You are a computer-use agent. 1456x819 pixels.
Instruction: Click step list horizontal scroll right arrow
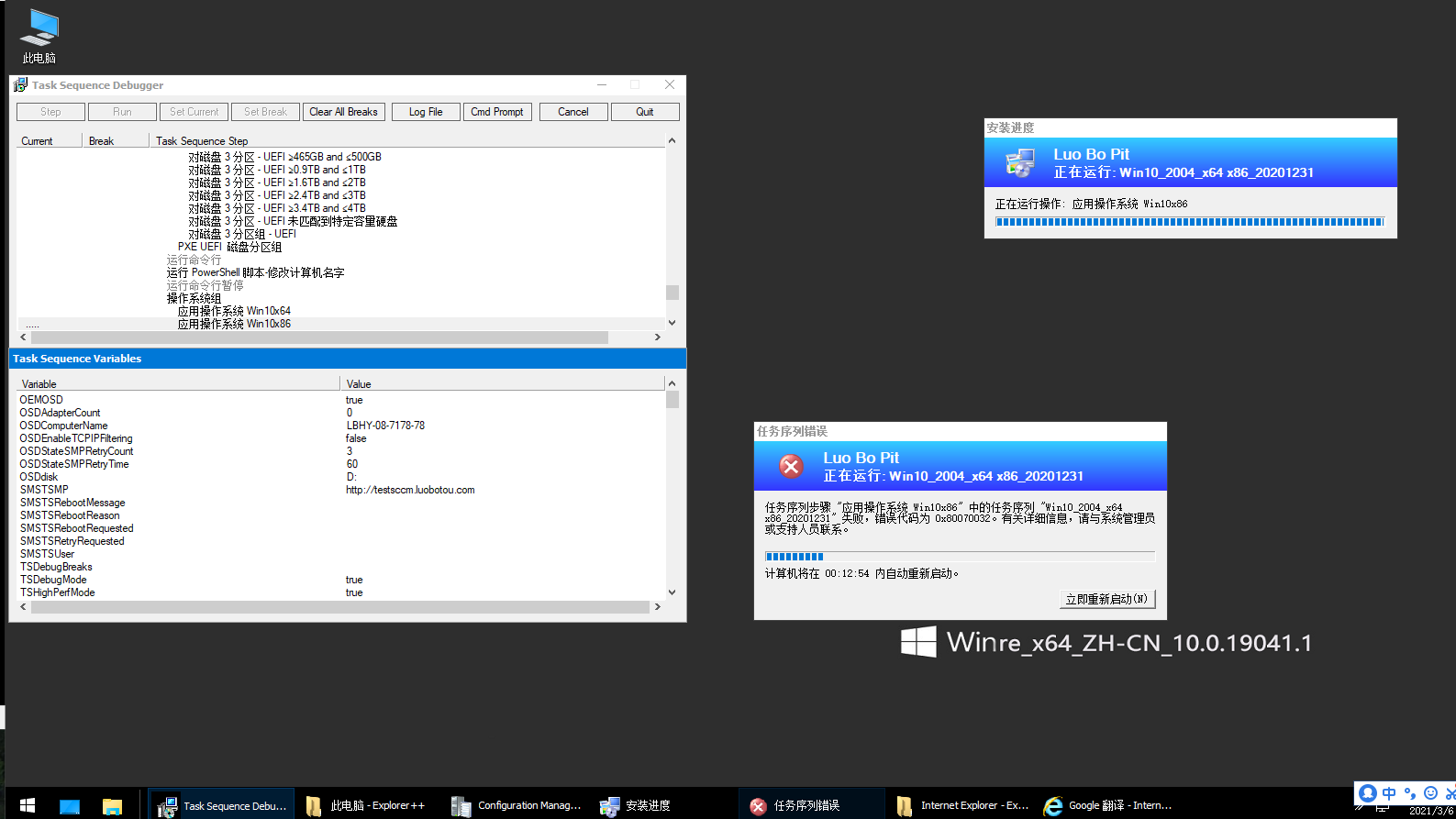tap(658, 338)
